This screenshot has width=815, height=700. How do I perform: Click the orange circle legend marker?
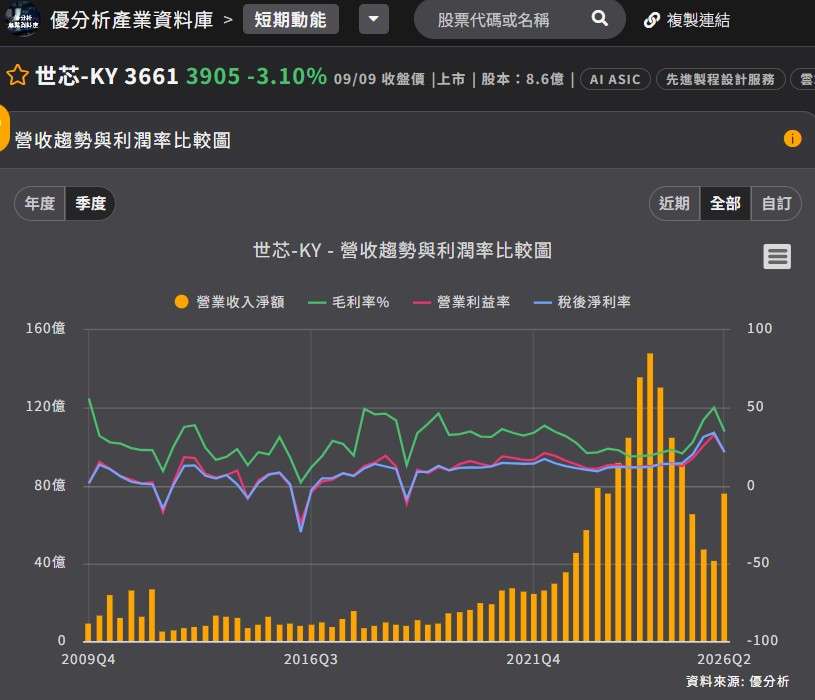pyautogui.click(x=181, y=302)
